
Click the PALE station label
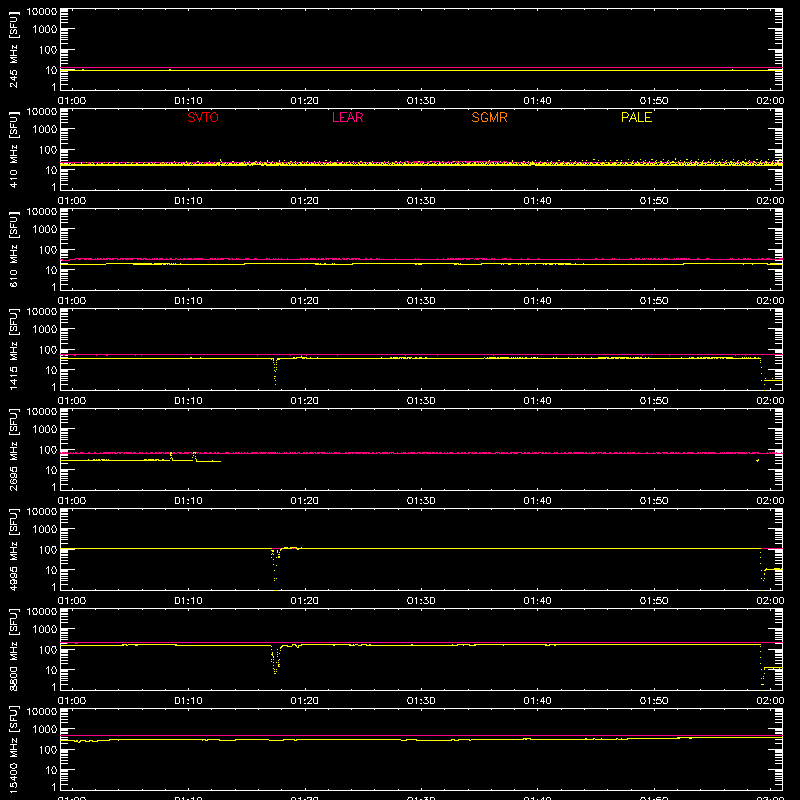636,117
